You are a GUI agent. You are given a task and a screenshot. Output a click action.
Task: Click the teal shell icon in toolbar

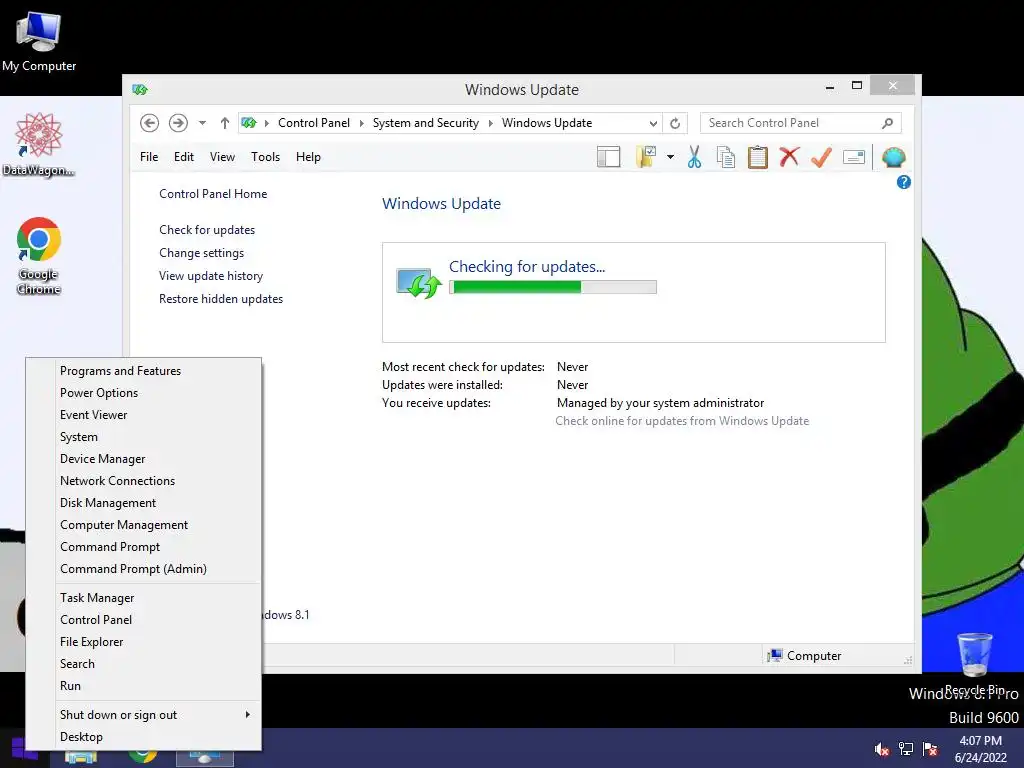(893, 157)
